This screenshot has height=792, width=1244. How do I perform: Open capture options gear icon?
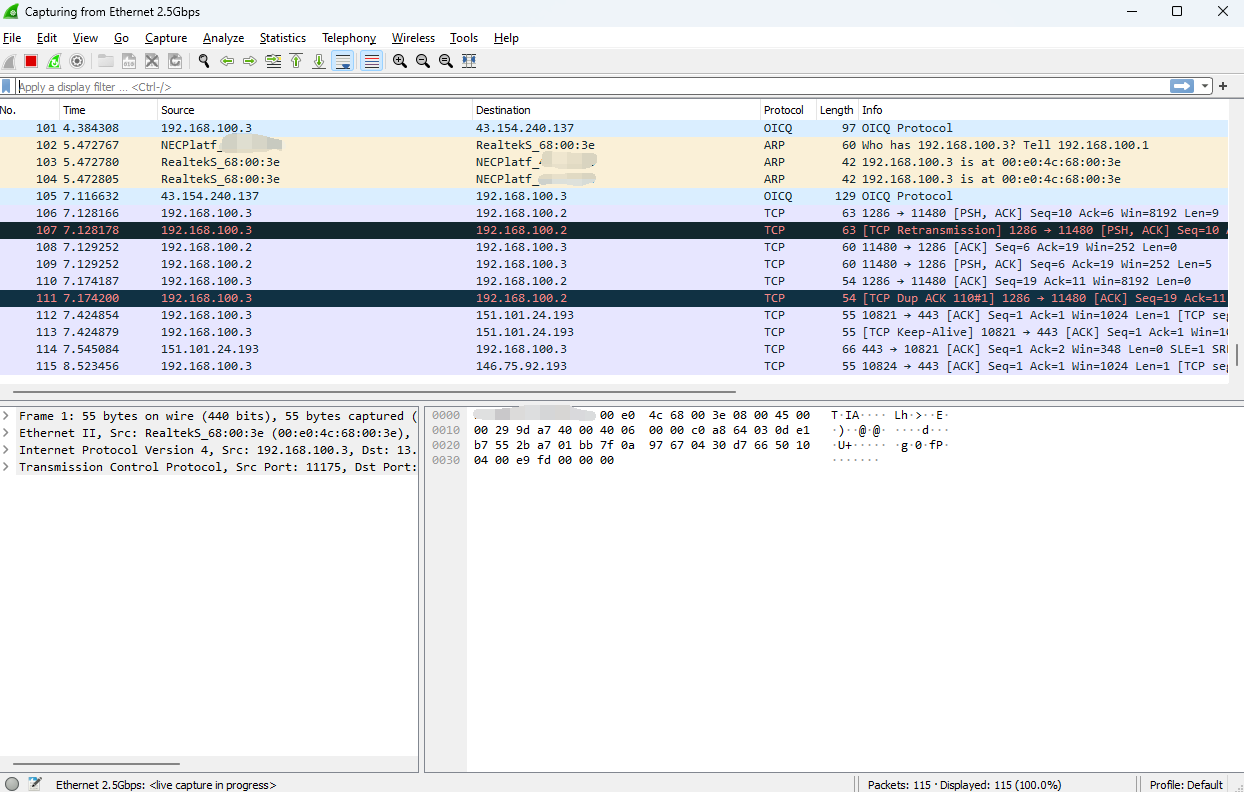coord(77,62)
